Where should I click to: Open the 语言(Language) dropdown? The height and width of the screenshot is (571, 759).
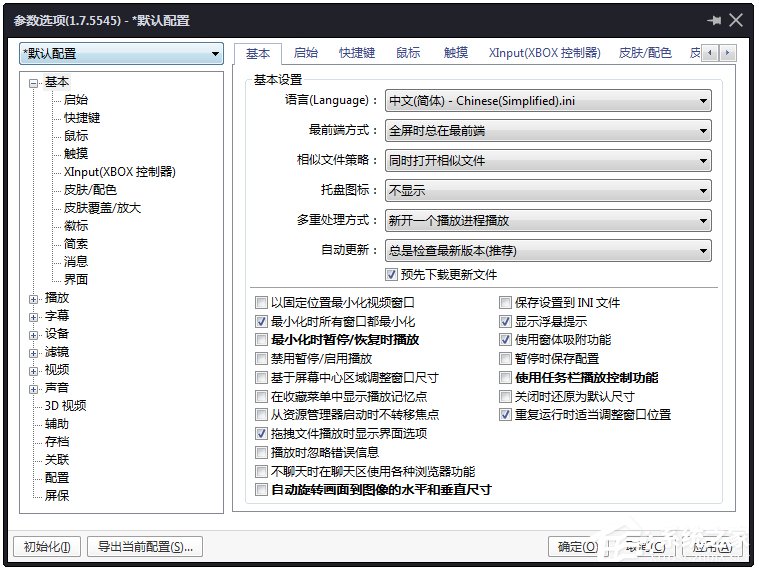point(548,100)
